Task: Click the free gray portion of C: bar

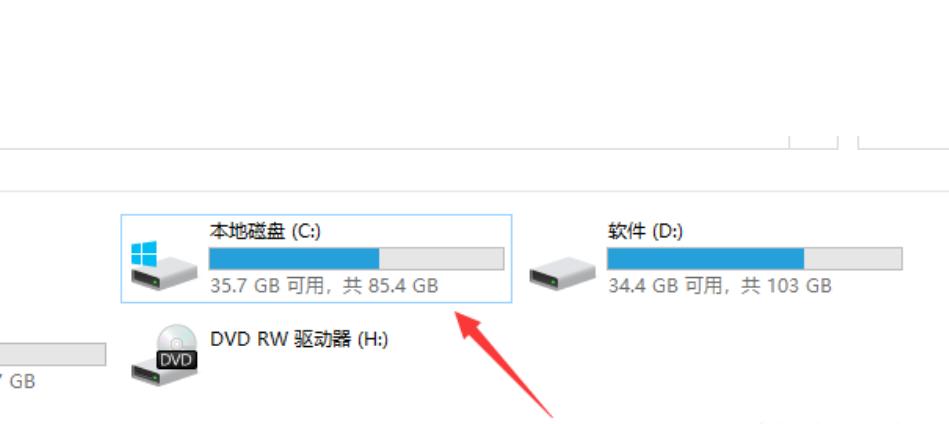Action: click(441, 258)
